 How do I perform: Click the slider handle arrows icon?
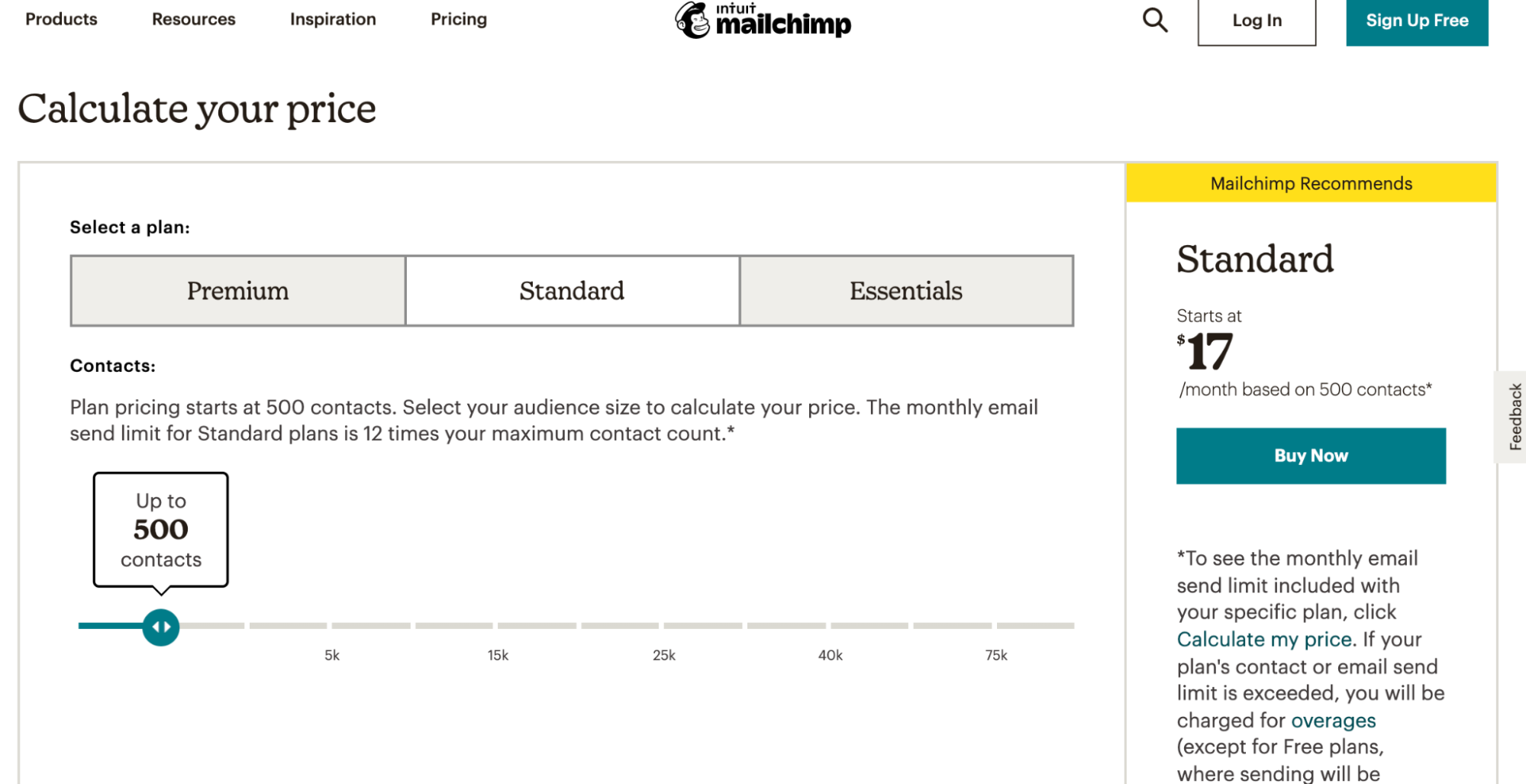tap(161, 628)
